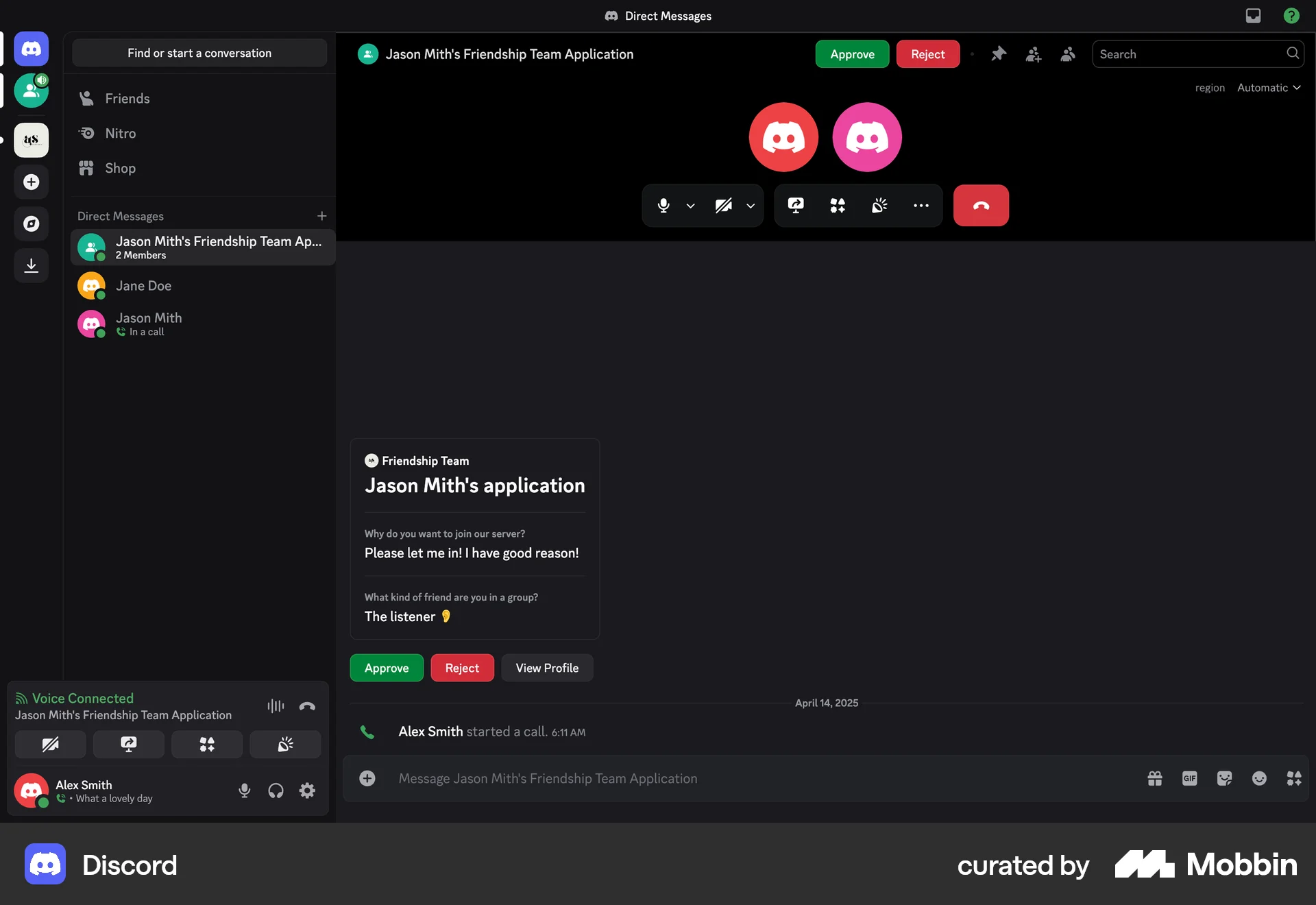
Task: Expand camera options chevron
Action: click(x=751, y=206)
